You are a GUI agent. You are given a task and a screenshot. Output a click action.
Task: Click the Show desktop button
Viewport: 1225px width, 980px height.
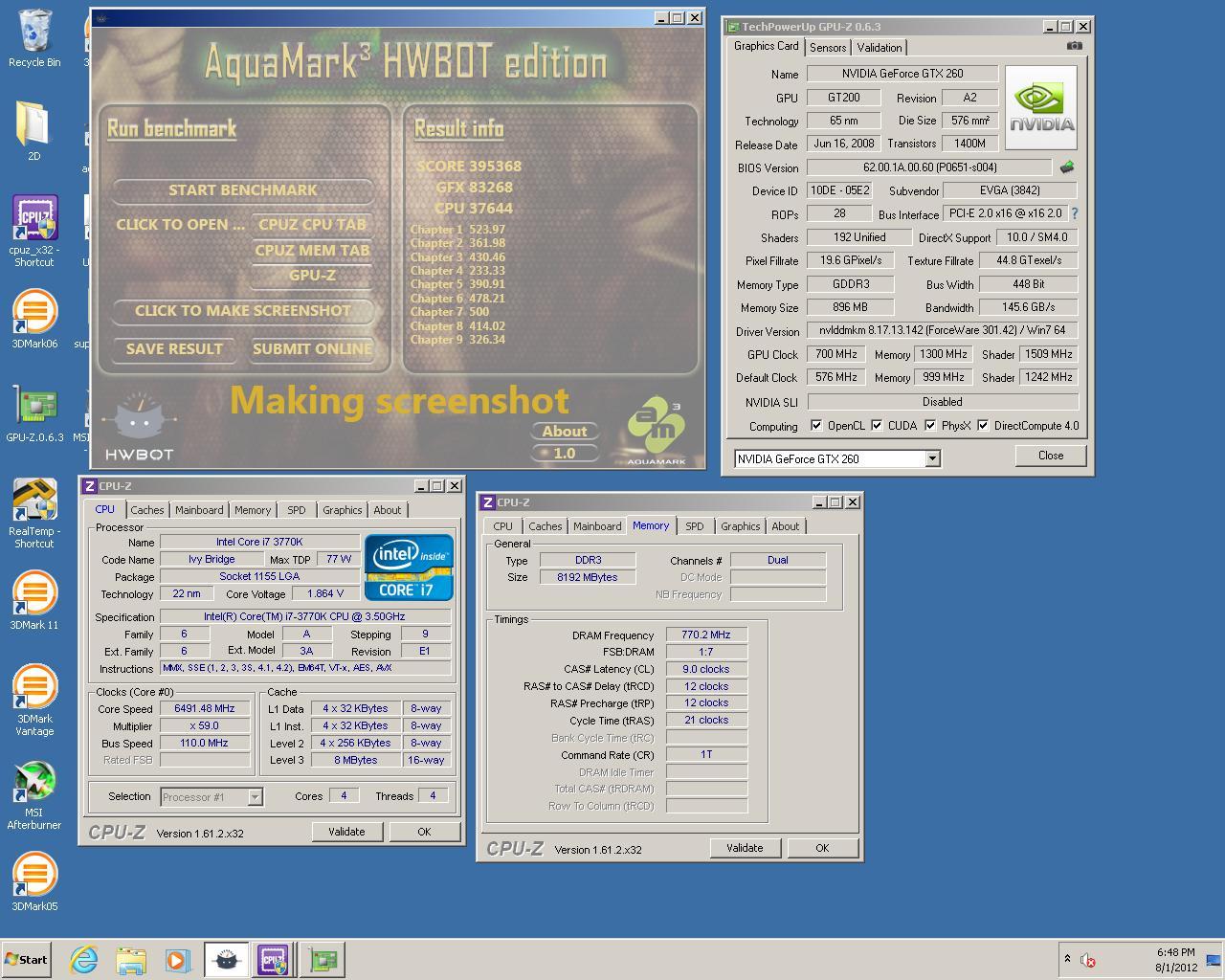pos(1214,960)
